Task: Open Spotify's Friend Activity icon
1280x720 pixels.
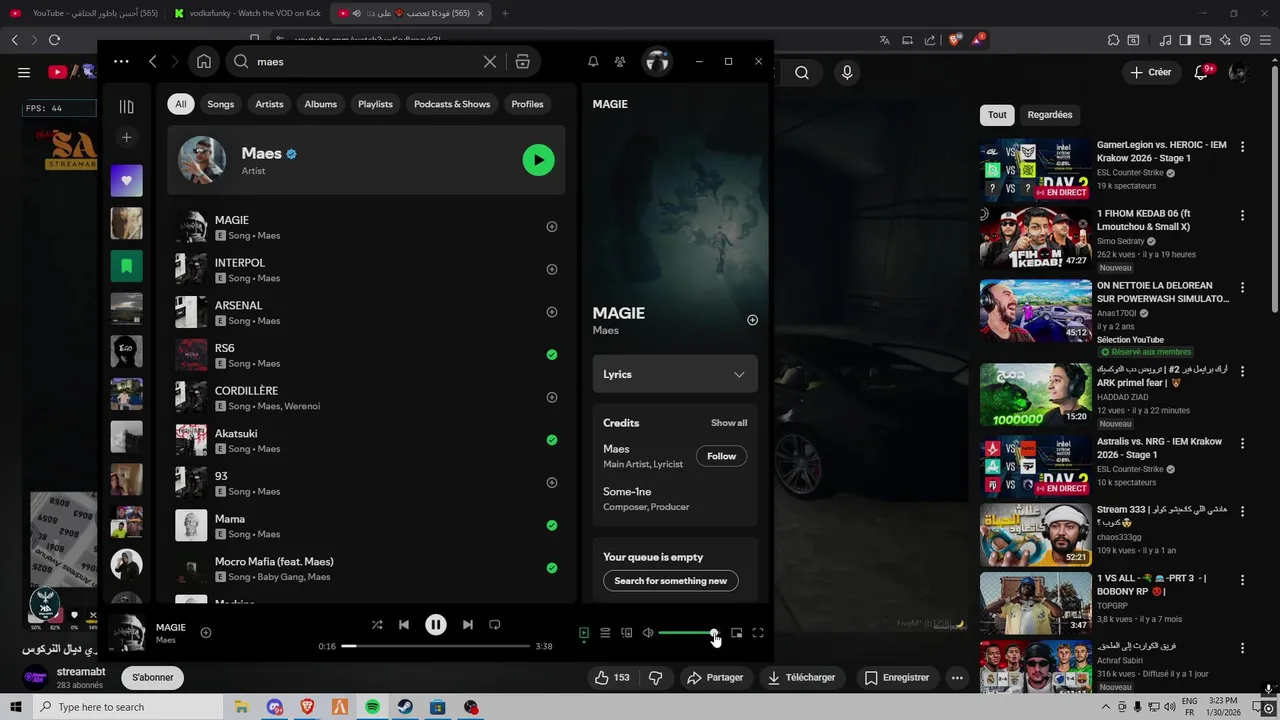Action: (620, 61)
